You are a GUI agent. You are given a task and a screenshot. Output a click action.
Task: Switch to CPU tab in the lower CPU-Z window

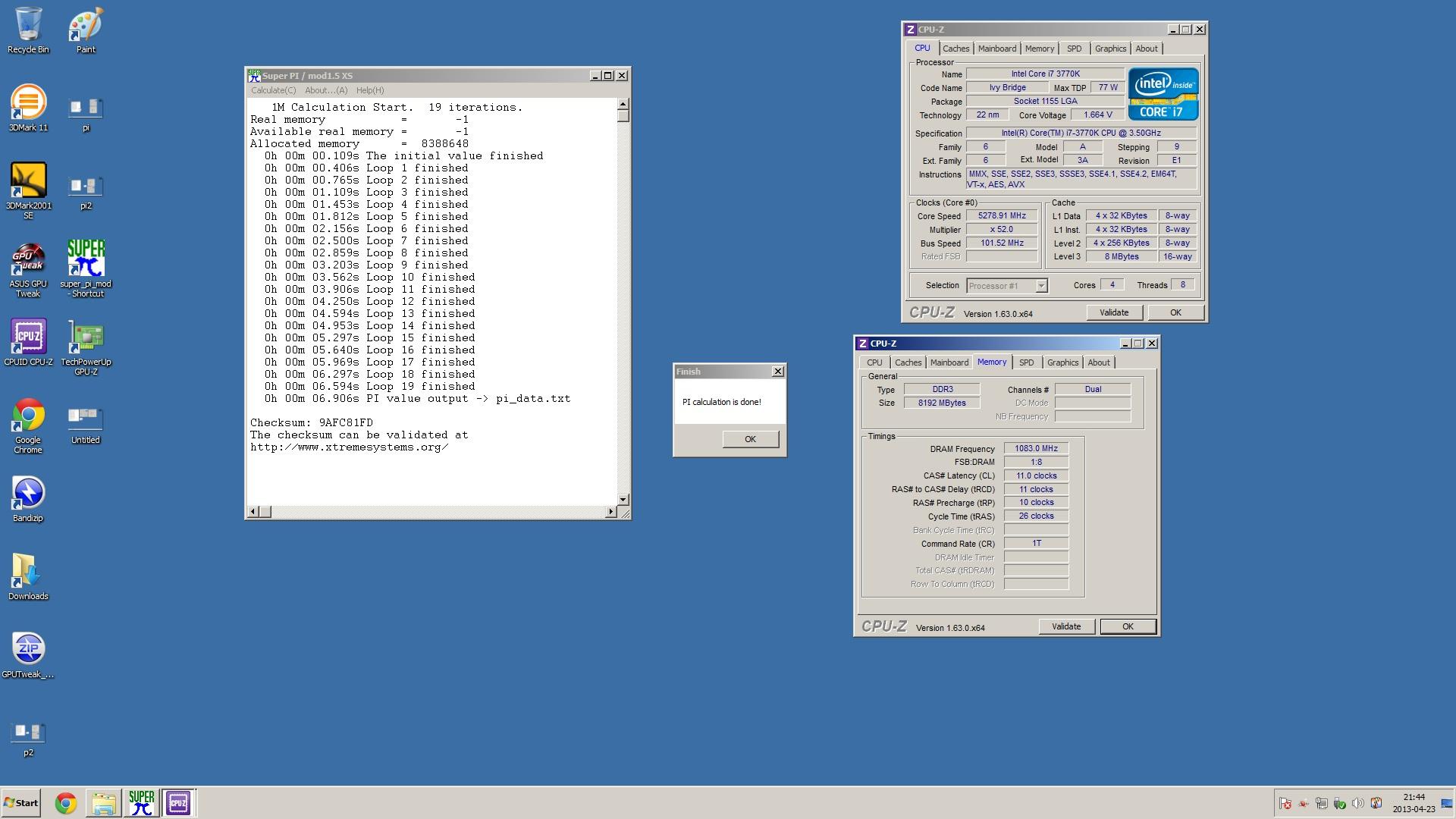[x=874, y=362]
